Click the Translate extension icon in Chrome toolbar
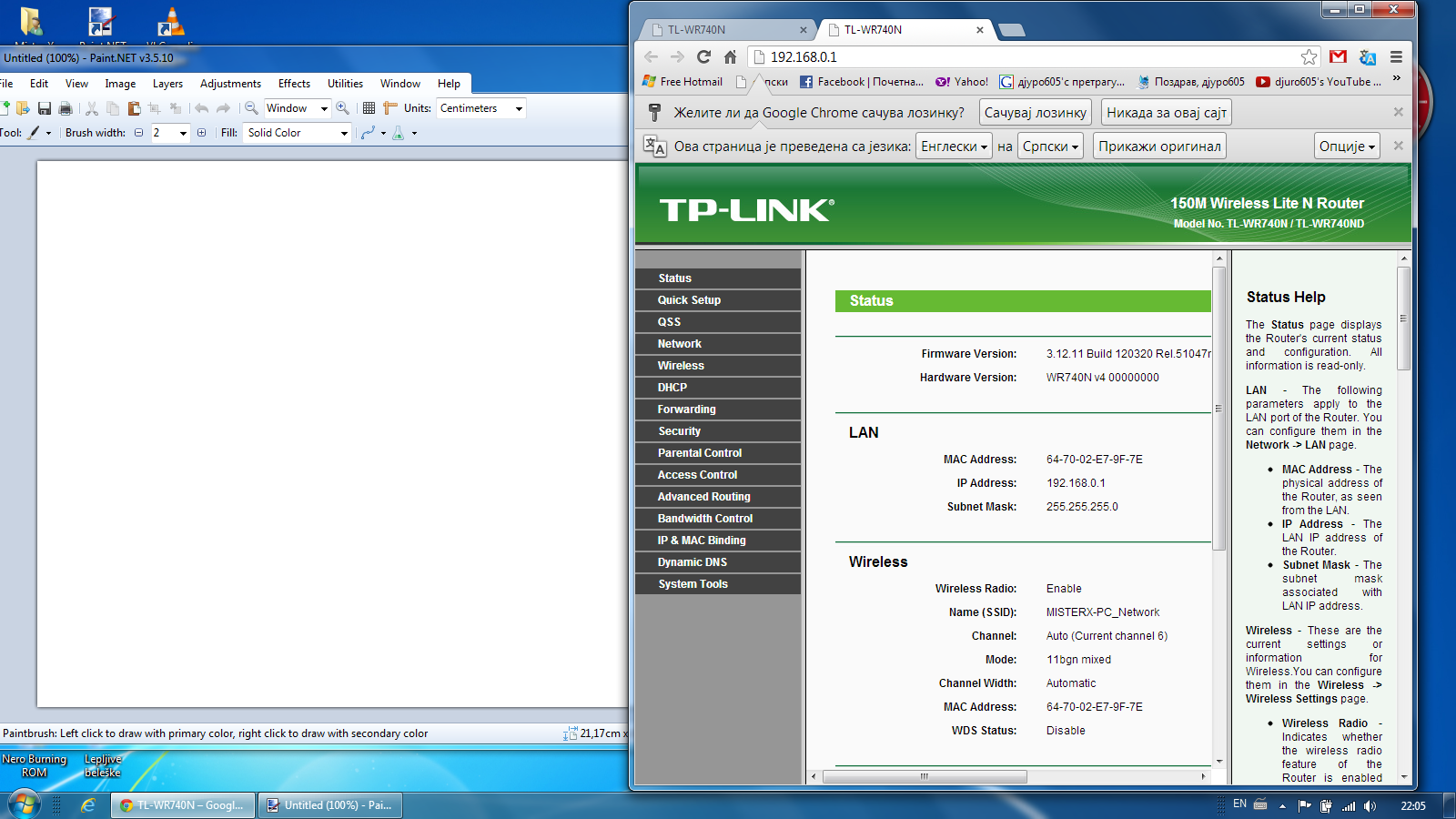 point(1367,56)
